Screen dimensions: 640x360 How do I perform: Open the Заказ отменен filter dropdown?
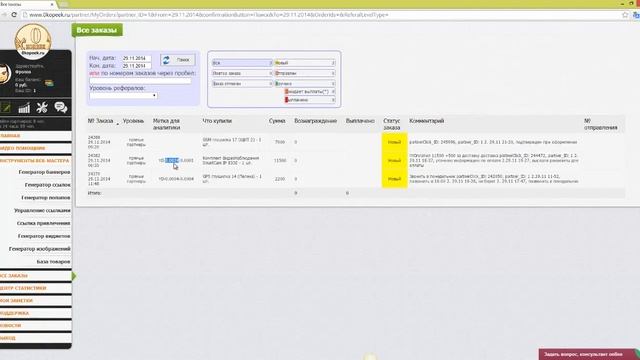[242, 83]
